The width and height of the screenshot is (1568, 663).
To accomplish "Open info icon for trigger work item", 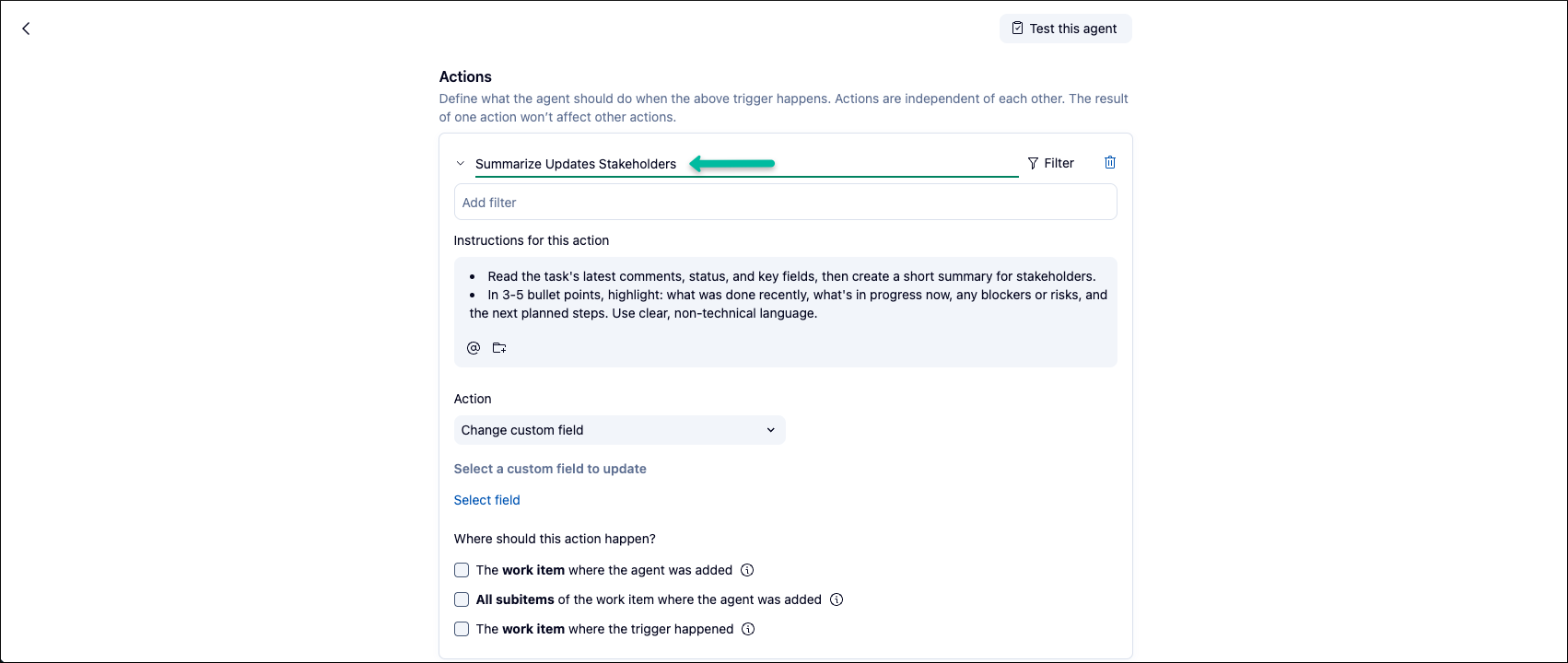I will 749,629.
